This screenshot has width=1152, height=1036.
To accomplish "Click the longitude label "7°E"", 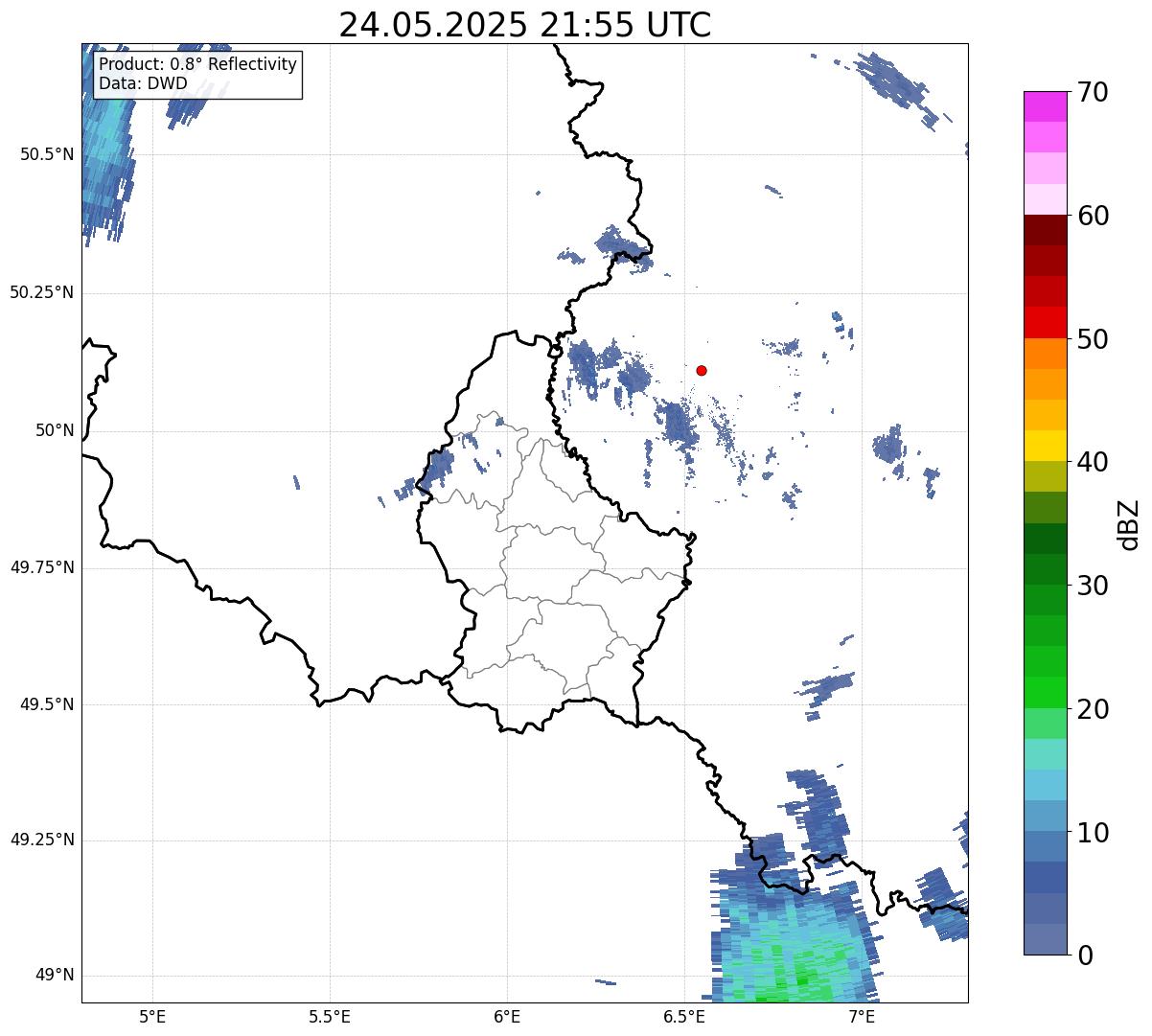I will pyautogui.click(x=862, y=1017).
